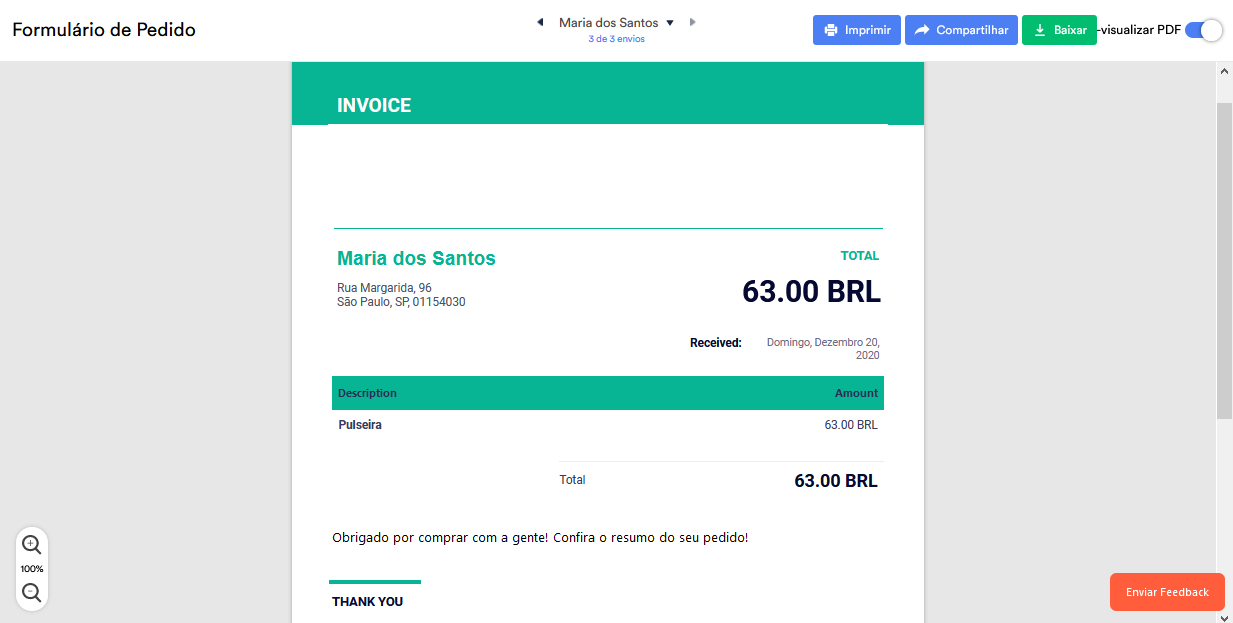Click the Baixar button

click(x=1059, y=30)
